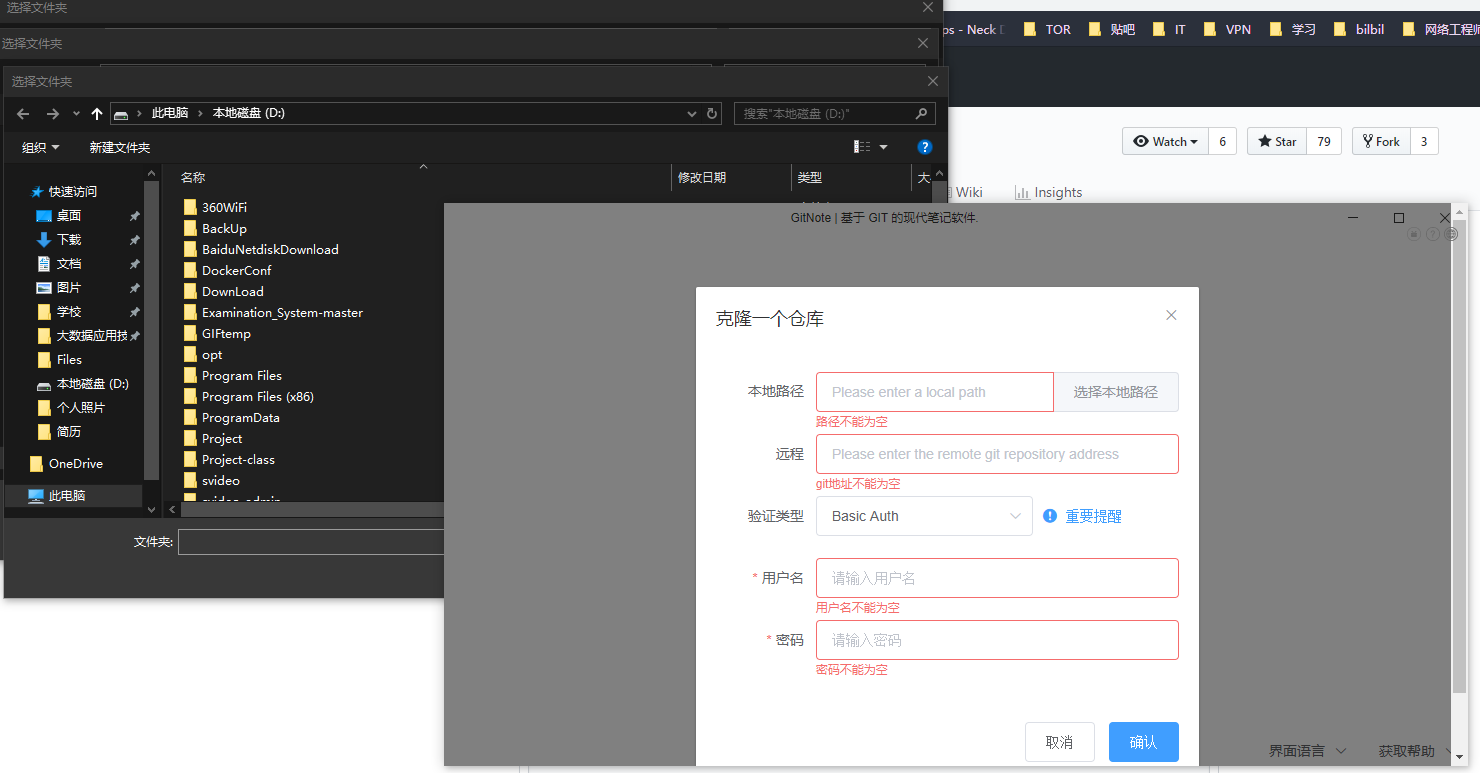The image size is (1480, 773).
Task: Select 快速访问 in navigation pane
Action: pos(73,191)
